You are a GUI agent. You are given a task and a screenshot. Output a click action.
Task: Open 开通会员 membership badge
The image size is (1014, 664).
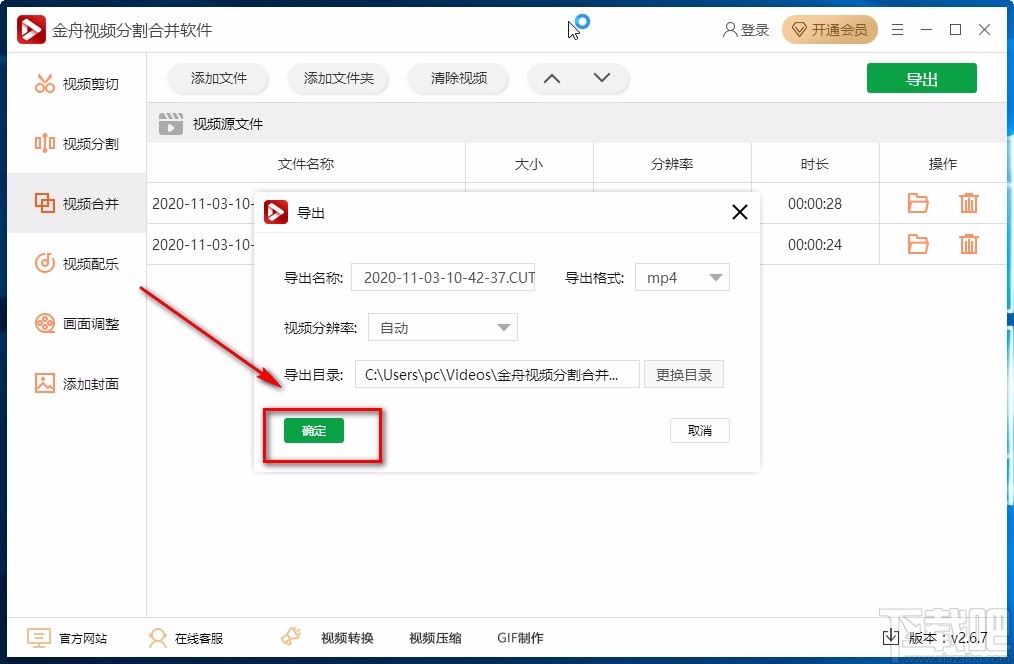830,29
